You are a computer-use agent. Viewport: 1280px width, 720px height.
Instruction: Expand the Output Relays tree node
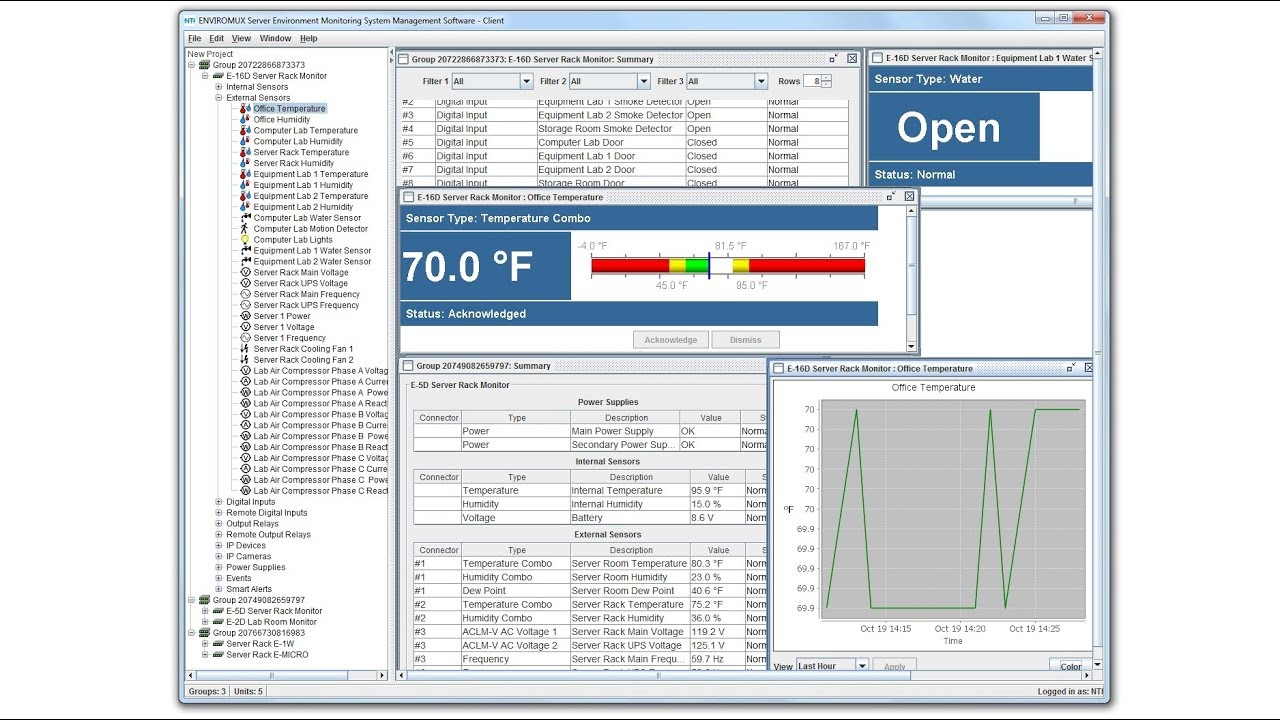point(219,524)
